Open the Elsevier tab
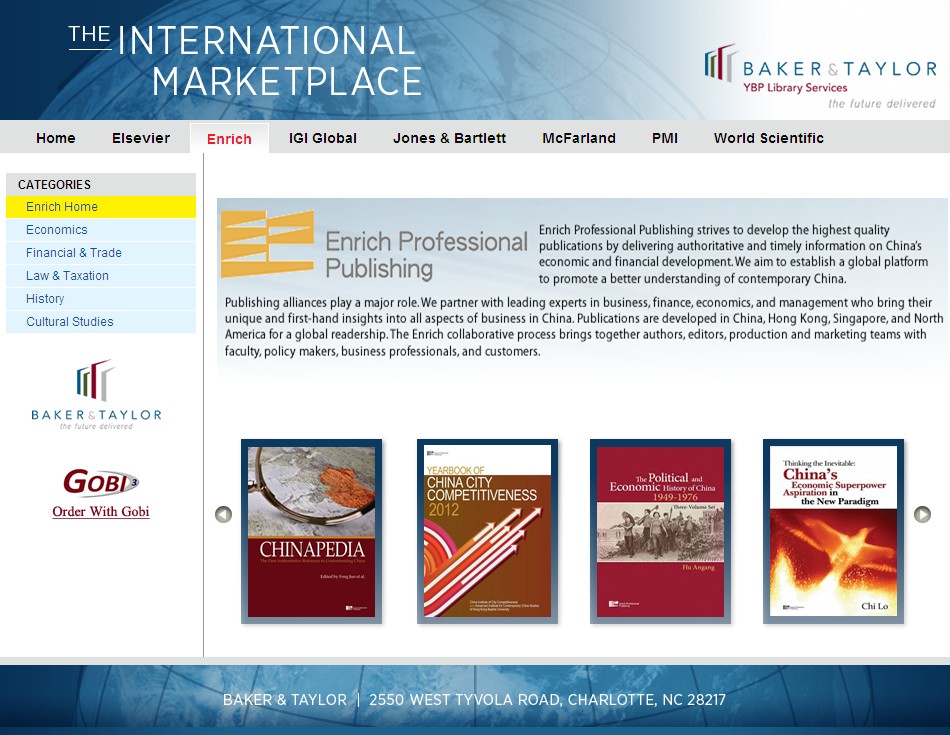 (141, 138)
